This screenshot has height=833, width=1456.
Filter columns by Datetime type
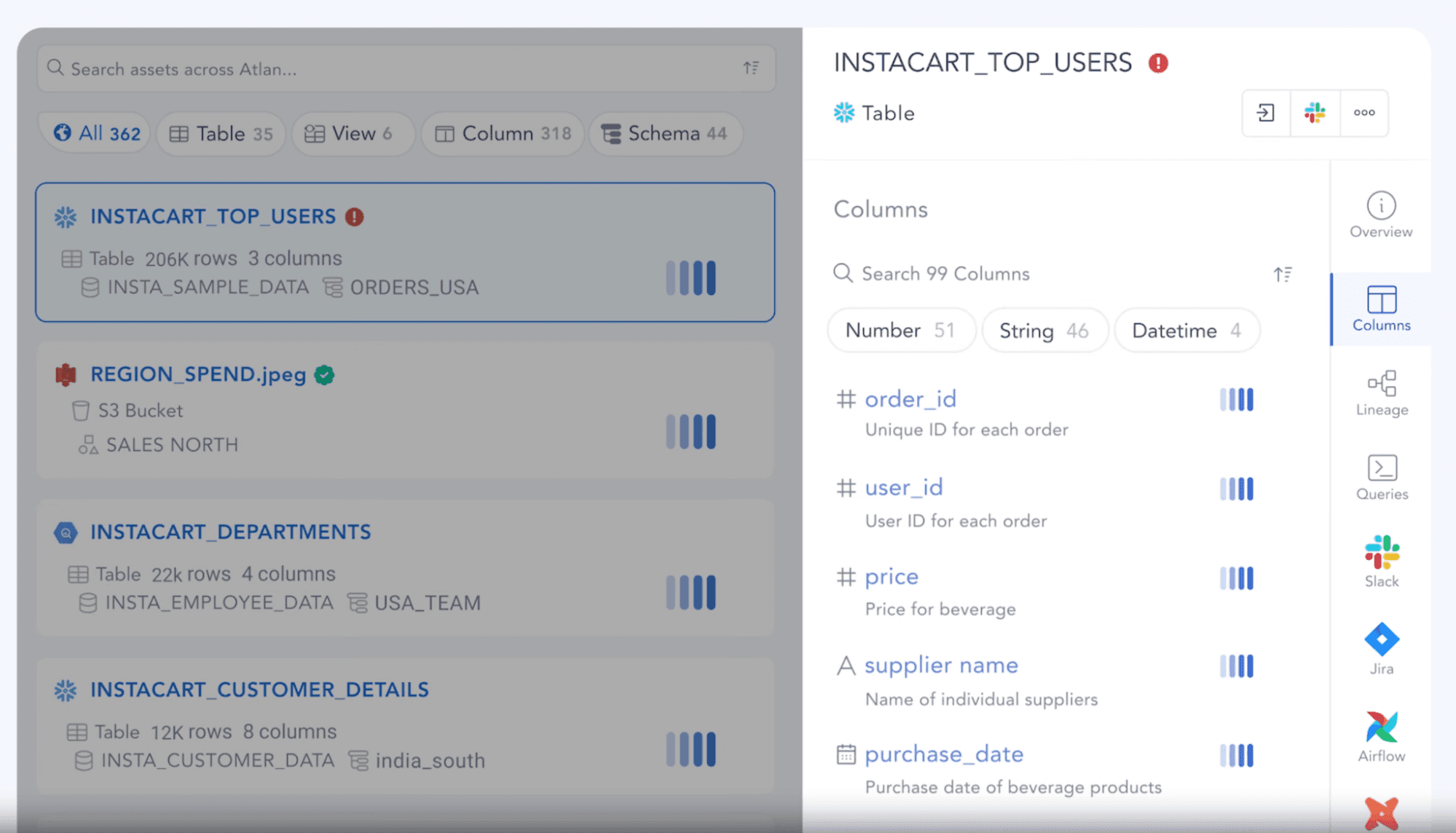1186,330
